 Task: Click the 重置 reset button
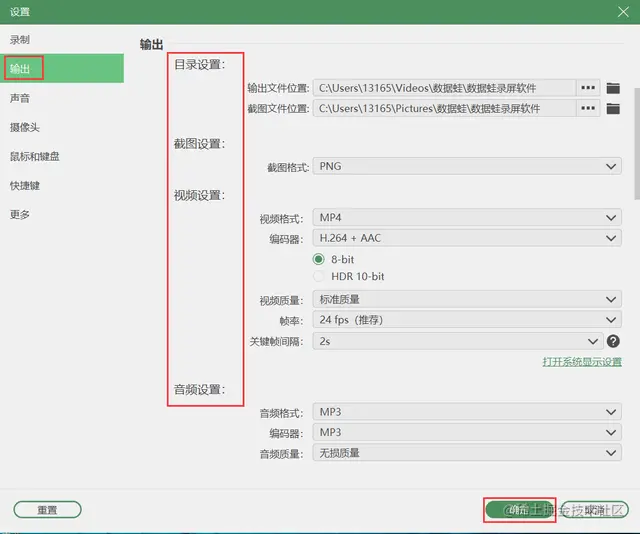coord(47,510)
